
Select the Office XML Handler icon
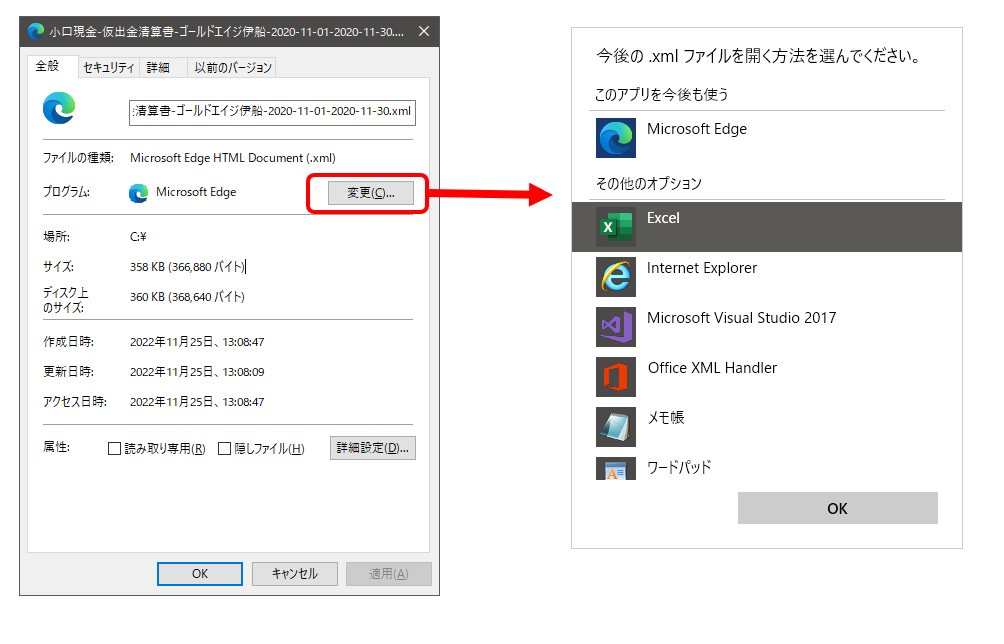615,377
